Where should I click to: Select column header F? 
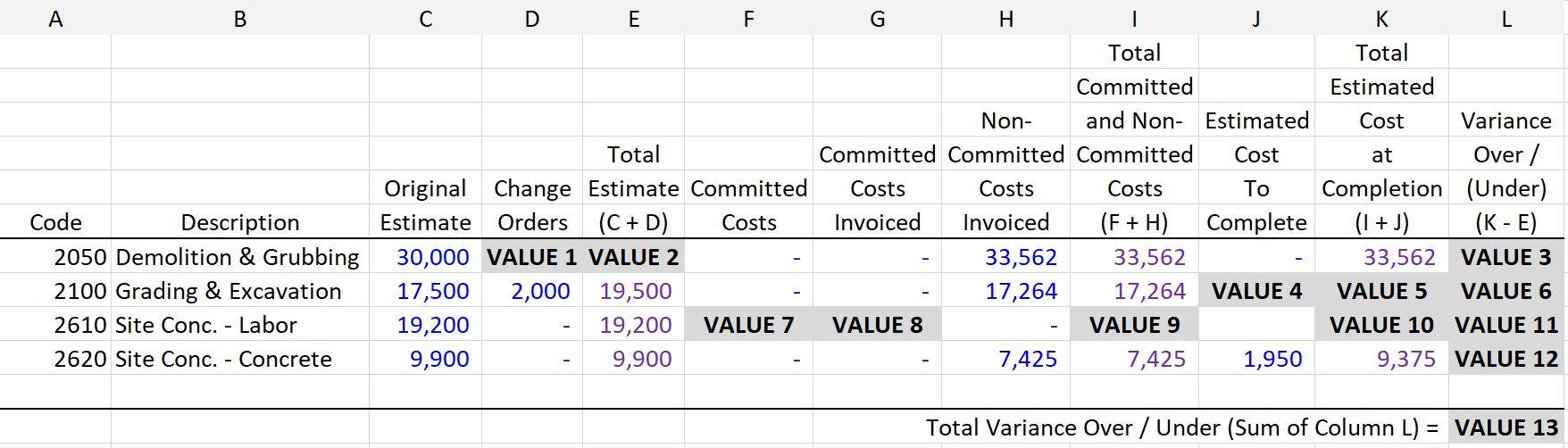tap(748, 18)
